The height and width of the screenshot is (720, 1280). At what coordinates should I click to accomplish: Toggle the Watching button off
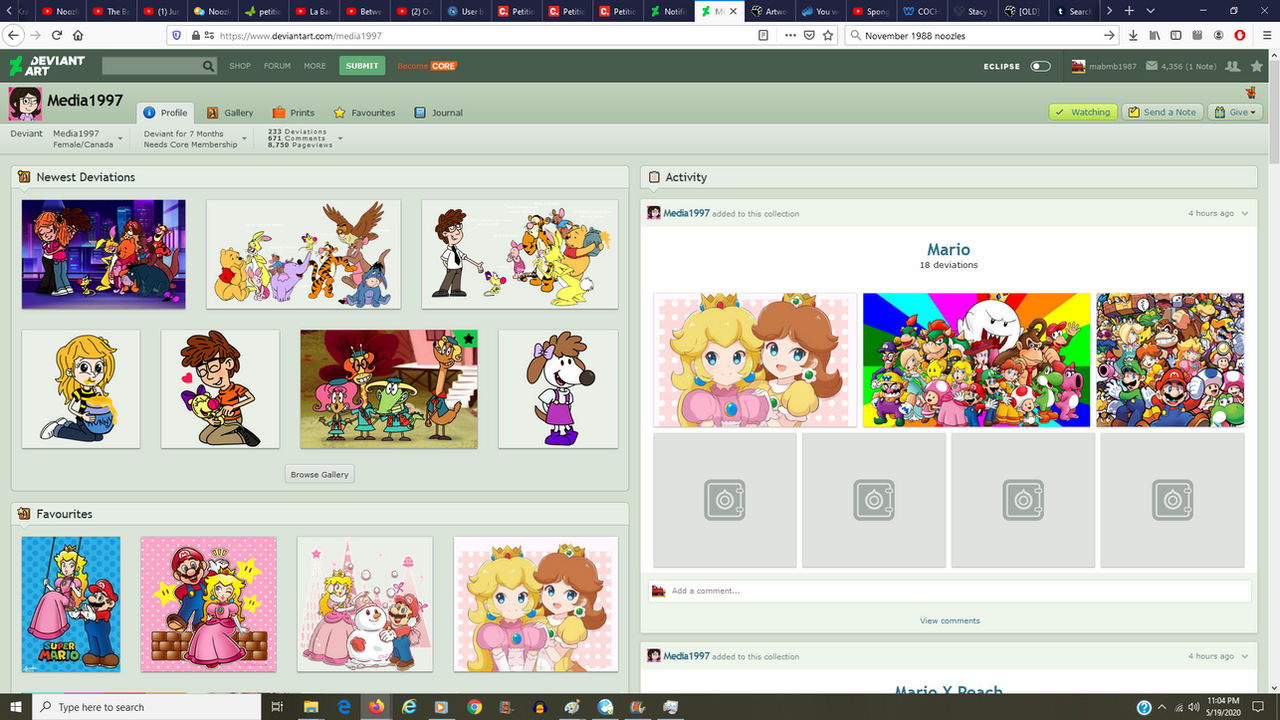[x=1083, y=112]
